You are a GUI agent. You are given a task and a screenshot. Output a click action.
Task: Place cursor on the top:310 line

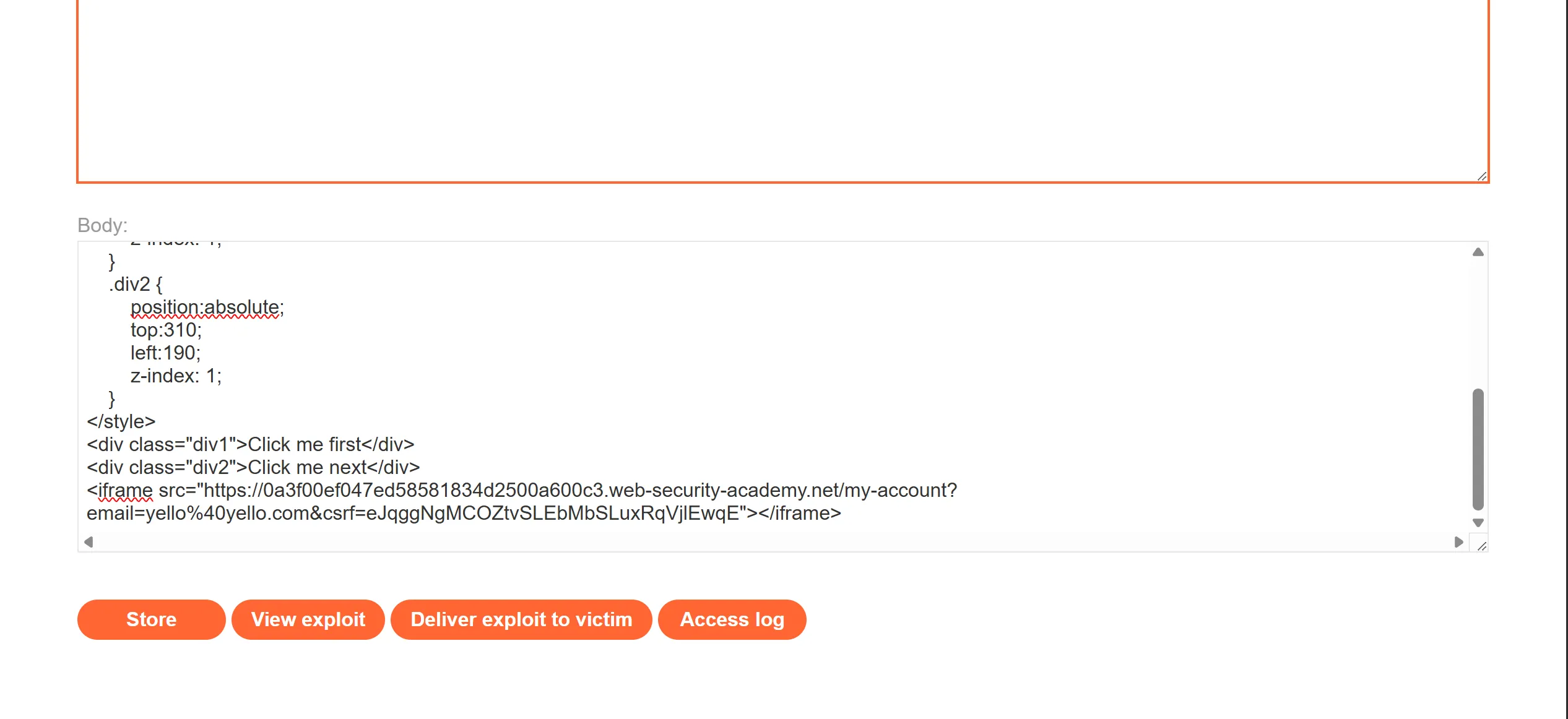coord(166,330)
